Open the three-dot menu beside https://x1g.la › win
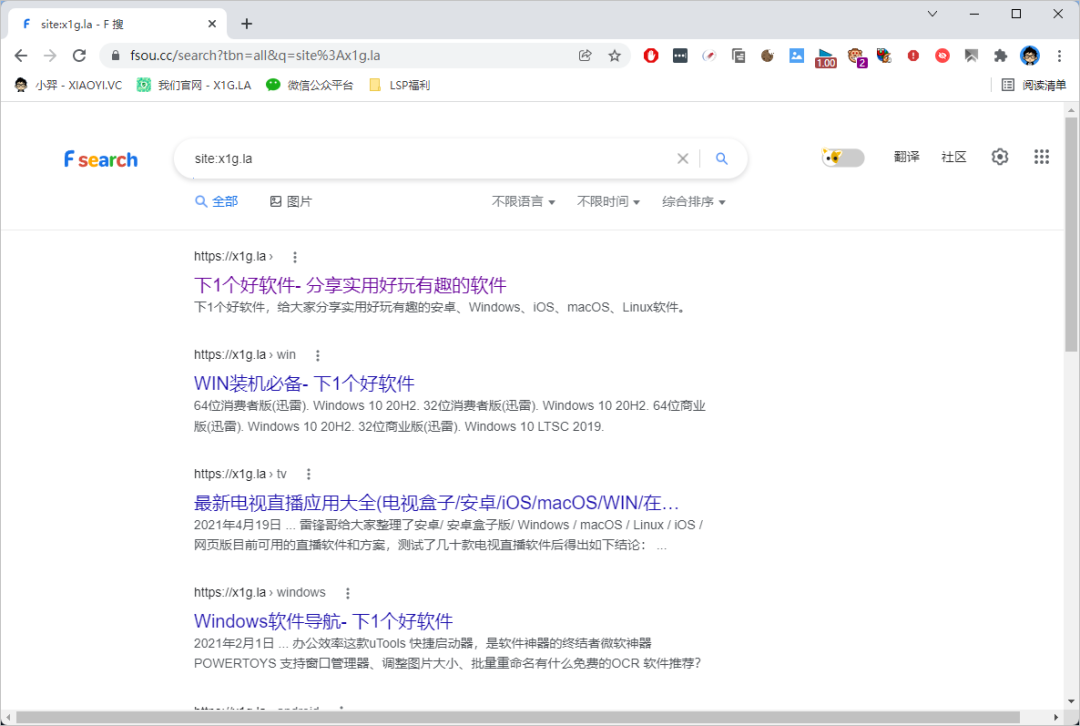 (x=318, y=355)
